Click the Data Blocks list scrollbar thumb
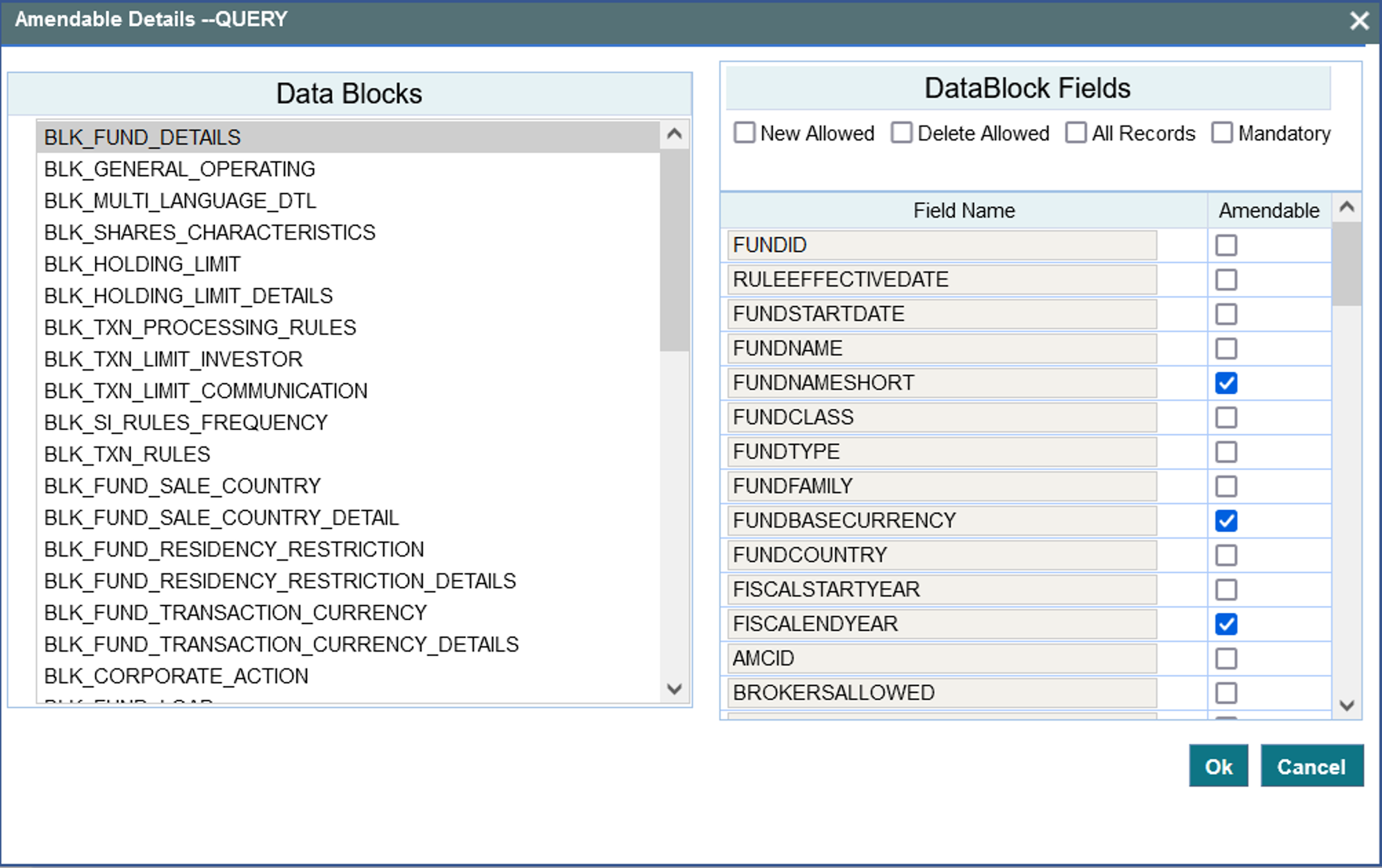Image resolution: width=1382 pixels, height=868 pixels. pos(674,248)
